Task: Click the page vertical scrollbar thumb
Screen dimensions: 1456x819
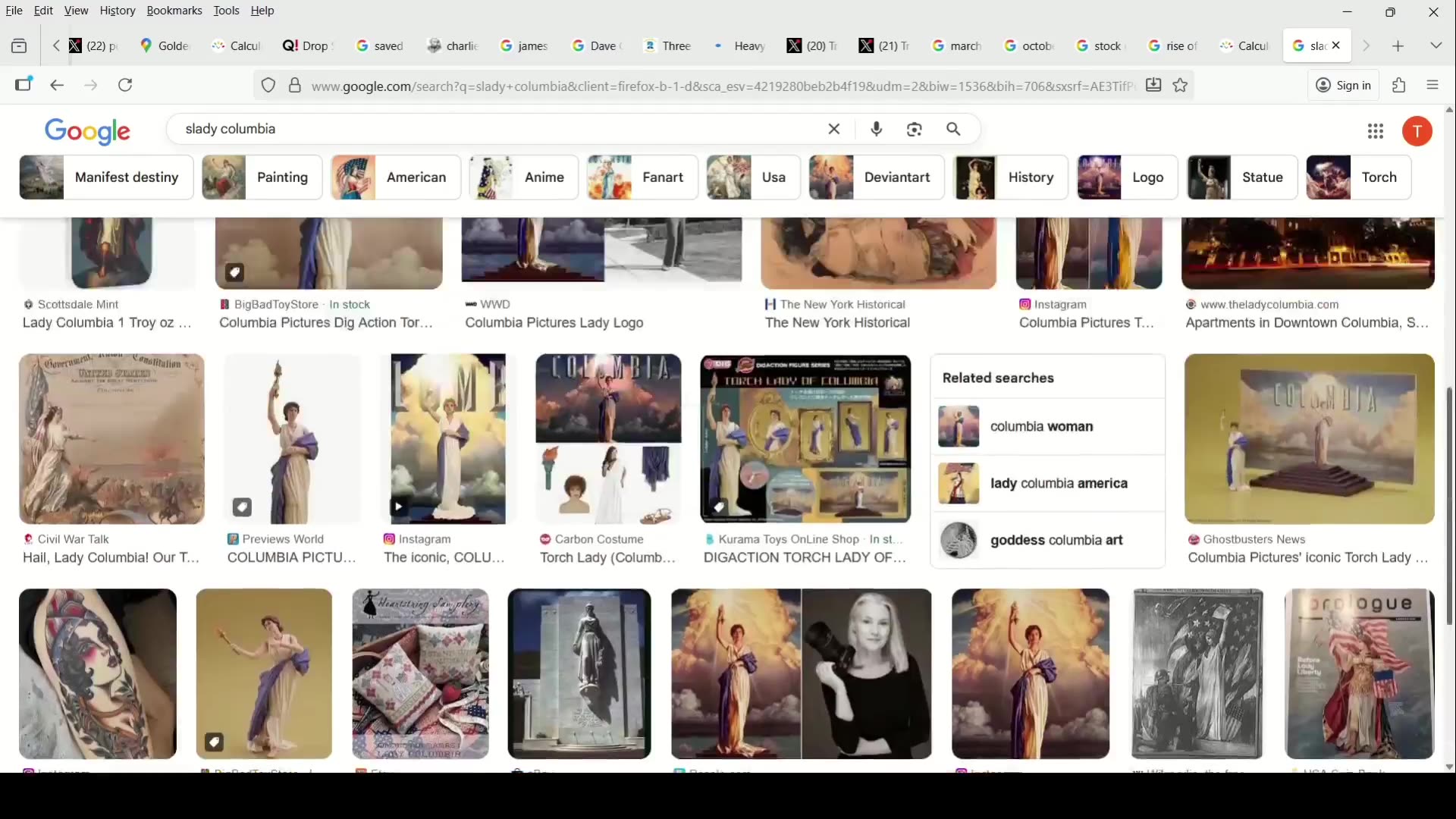Action: [1449, 507]
